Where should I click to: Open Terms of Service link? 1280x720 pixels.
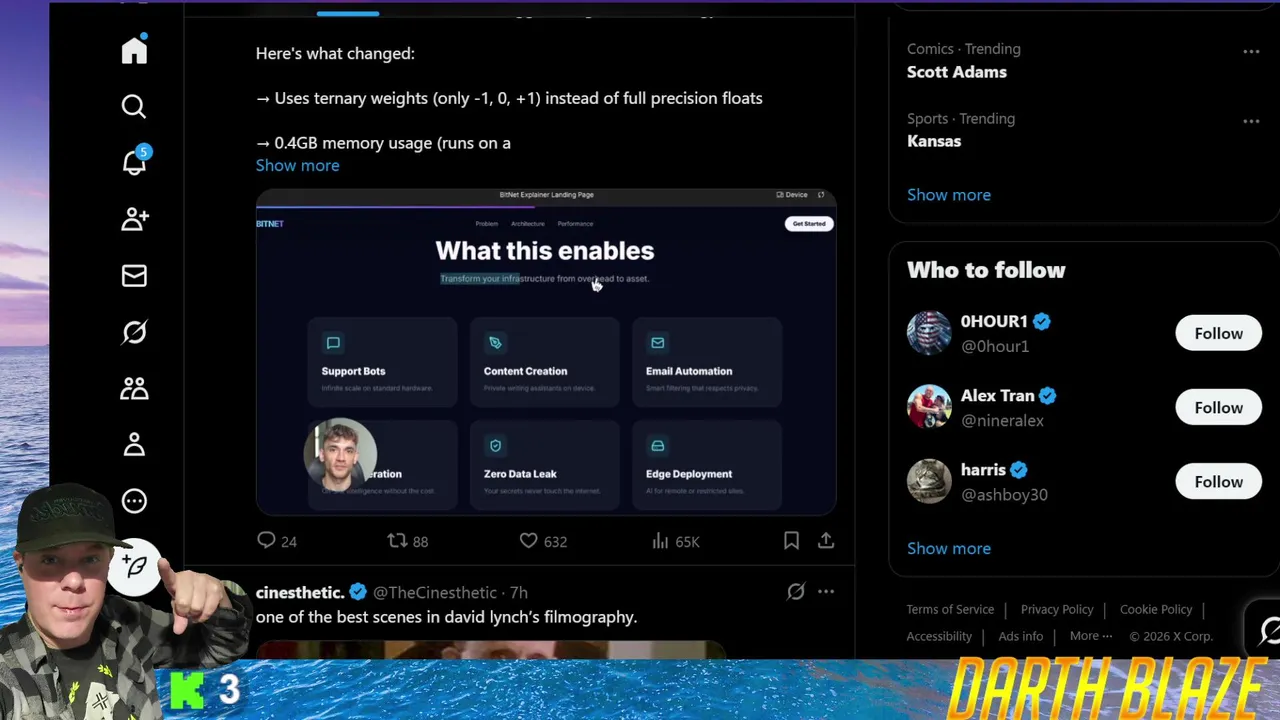coord(950,609)
